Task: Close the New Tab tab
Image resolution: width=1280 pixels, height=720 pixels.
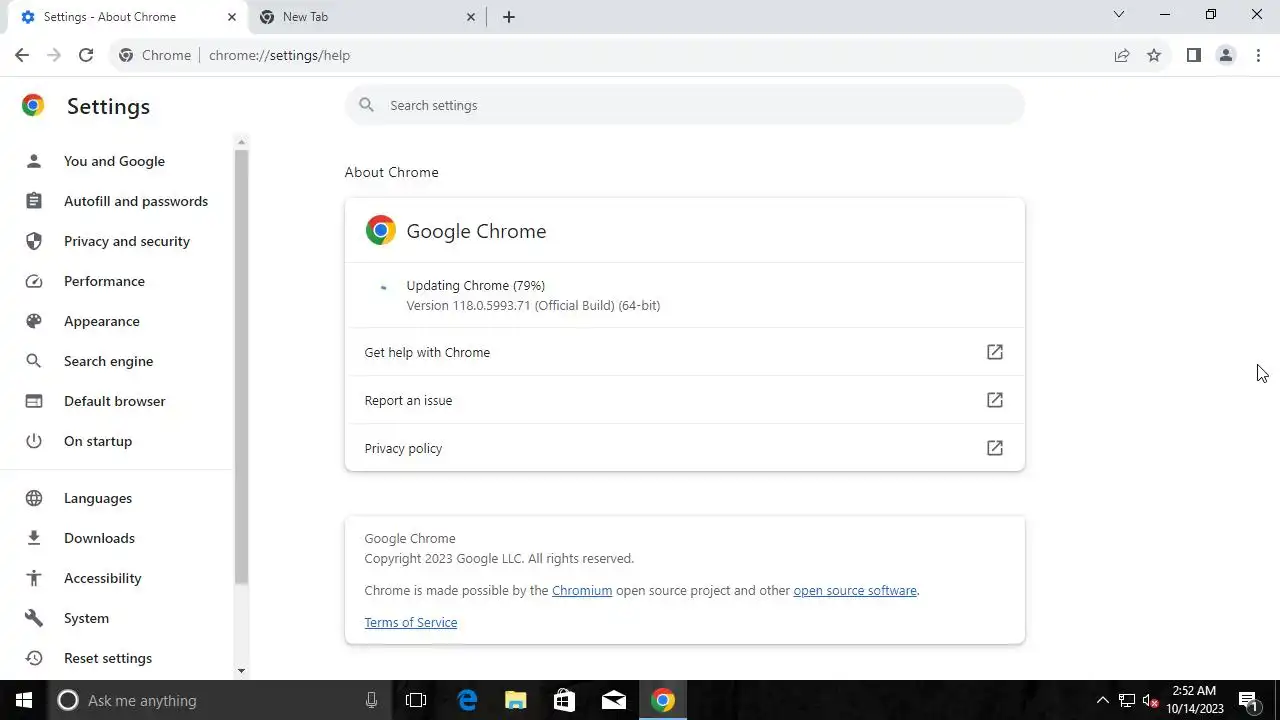Action: point(472,17)
